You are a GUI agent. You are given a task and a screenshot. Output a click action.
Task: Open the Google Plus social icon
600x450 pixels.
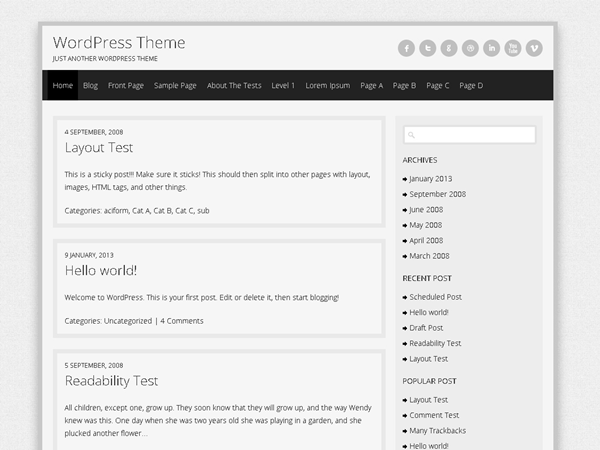pyautogui.click(x=449, y=48)
